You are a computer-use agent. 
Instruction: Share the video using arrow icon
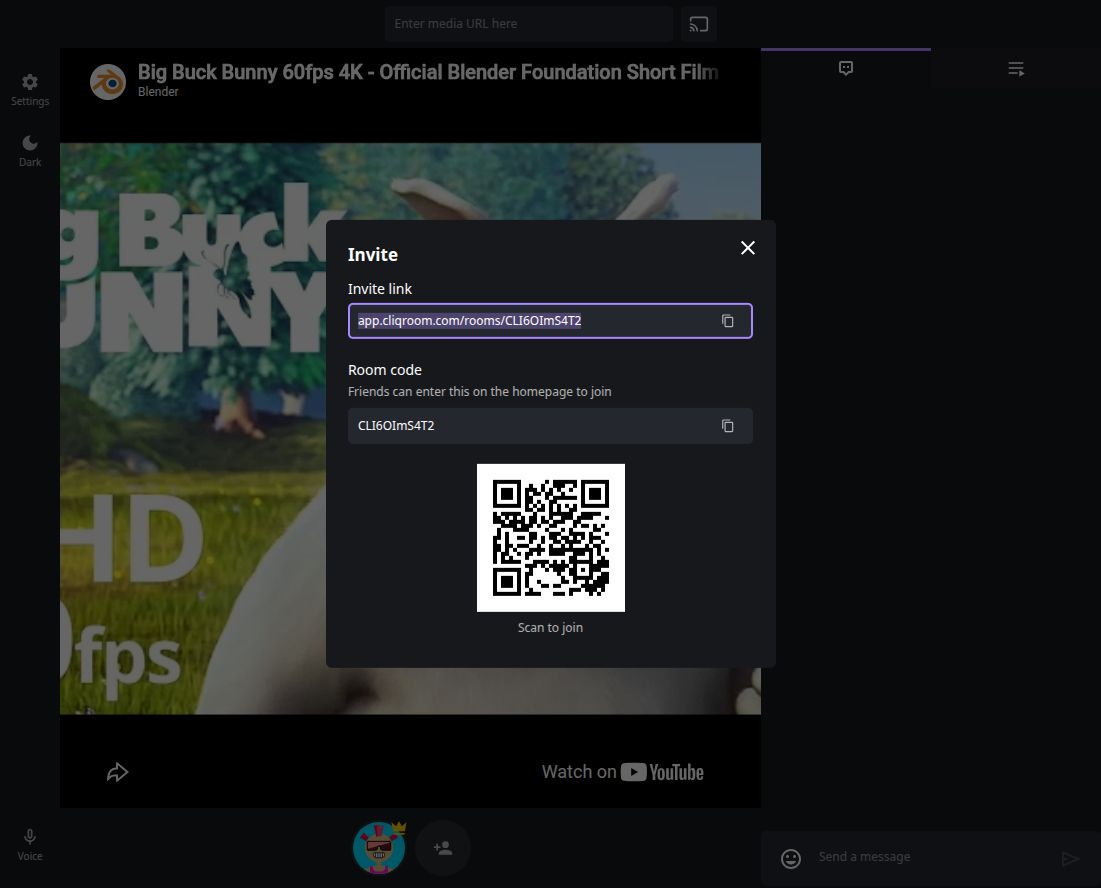coord(117,772)
